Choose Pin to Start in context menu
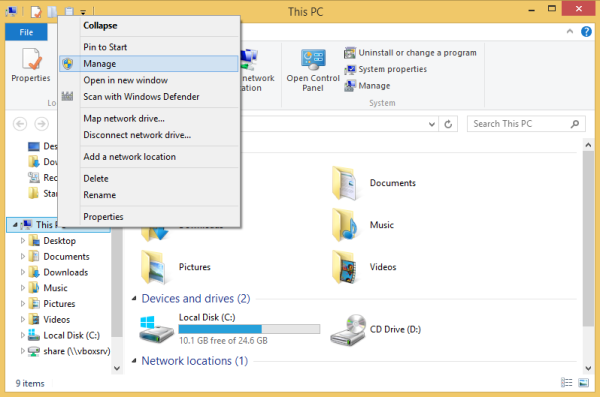Image resolution: width=600 pixels, height=397 pixels. coord(149,47)
